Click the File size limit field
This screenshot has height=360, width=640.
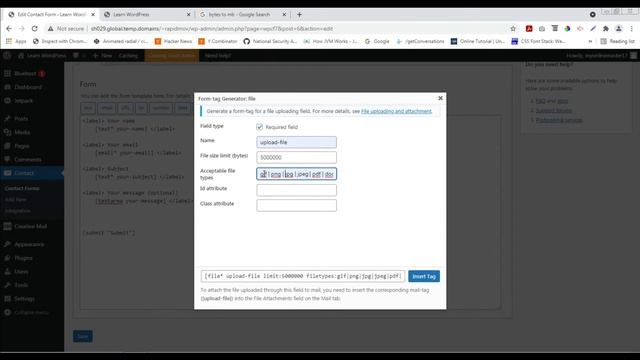296,157
